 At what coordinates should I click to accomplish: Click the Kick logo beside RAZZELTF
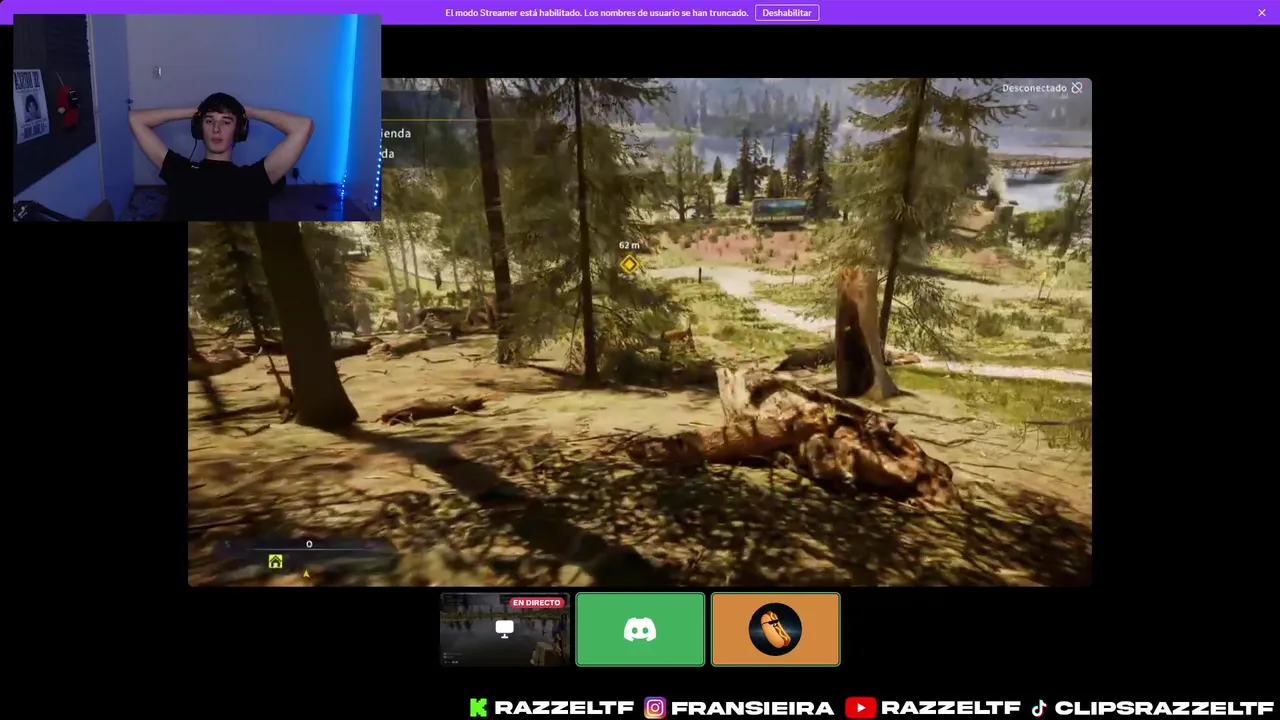(x=479, y=708)
